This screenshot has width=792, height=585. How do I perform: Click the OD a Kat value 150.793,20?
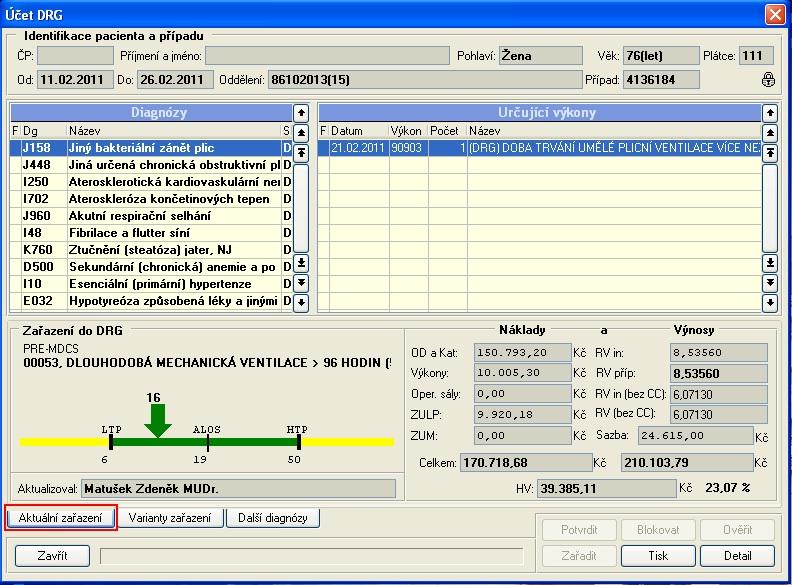[522, 353]
